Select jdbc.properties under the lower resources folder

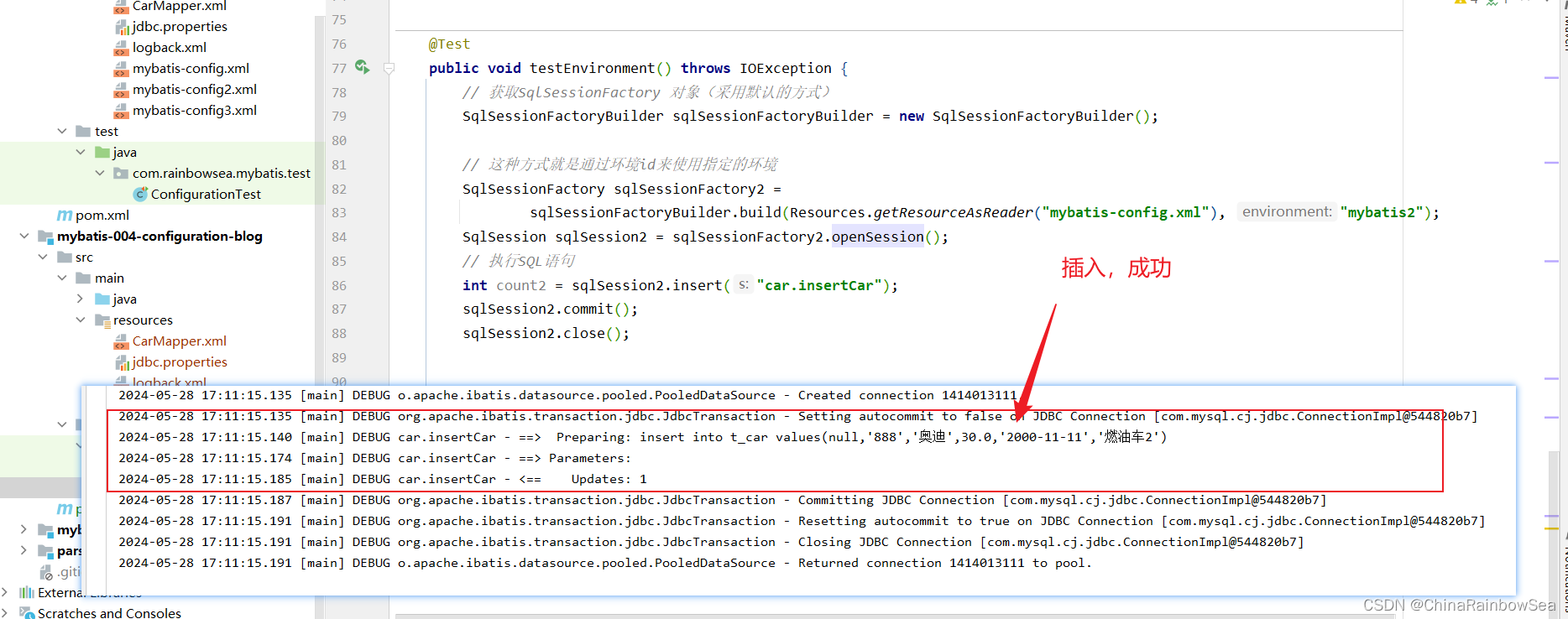pos(180,362)
